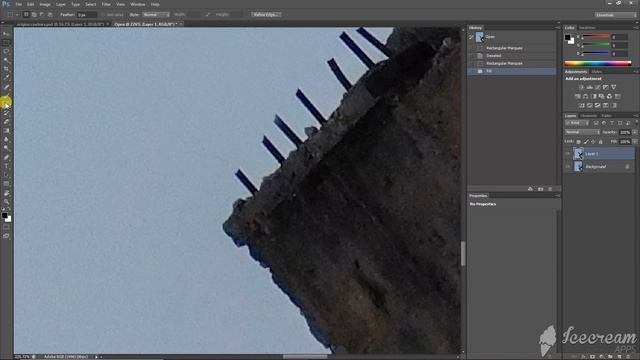Open the Image menu

click(45, 4)
